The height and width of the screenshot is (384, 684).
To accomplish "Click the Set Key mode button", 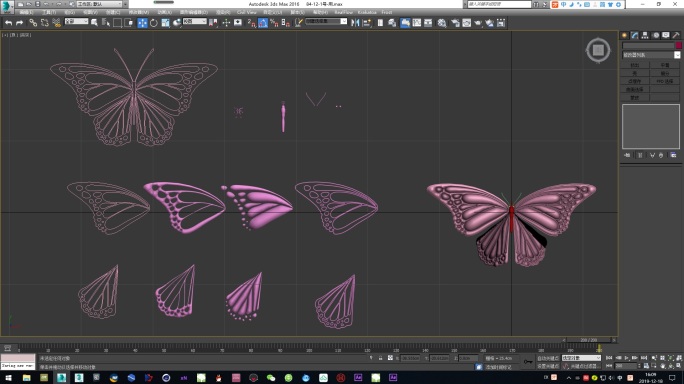I will pos(548,366).
